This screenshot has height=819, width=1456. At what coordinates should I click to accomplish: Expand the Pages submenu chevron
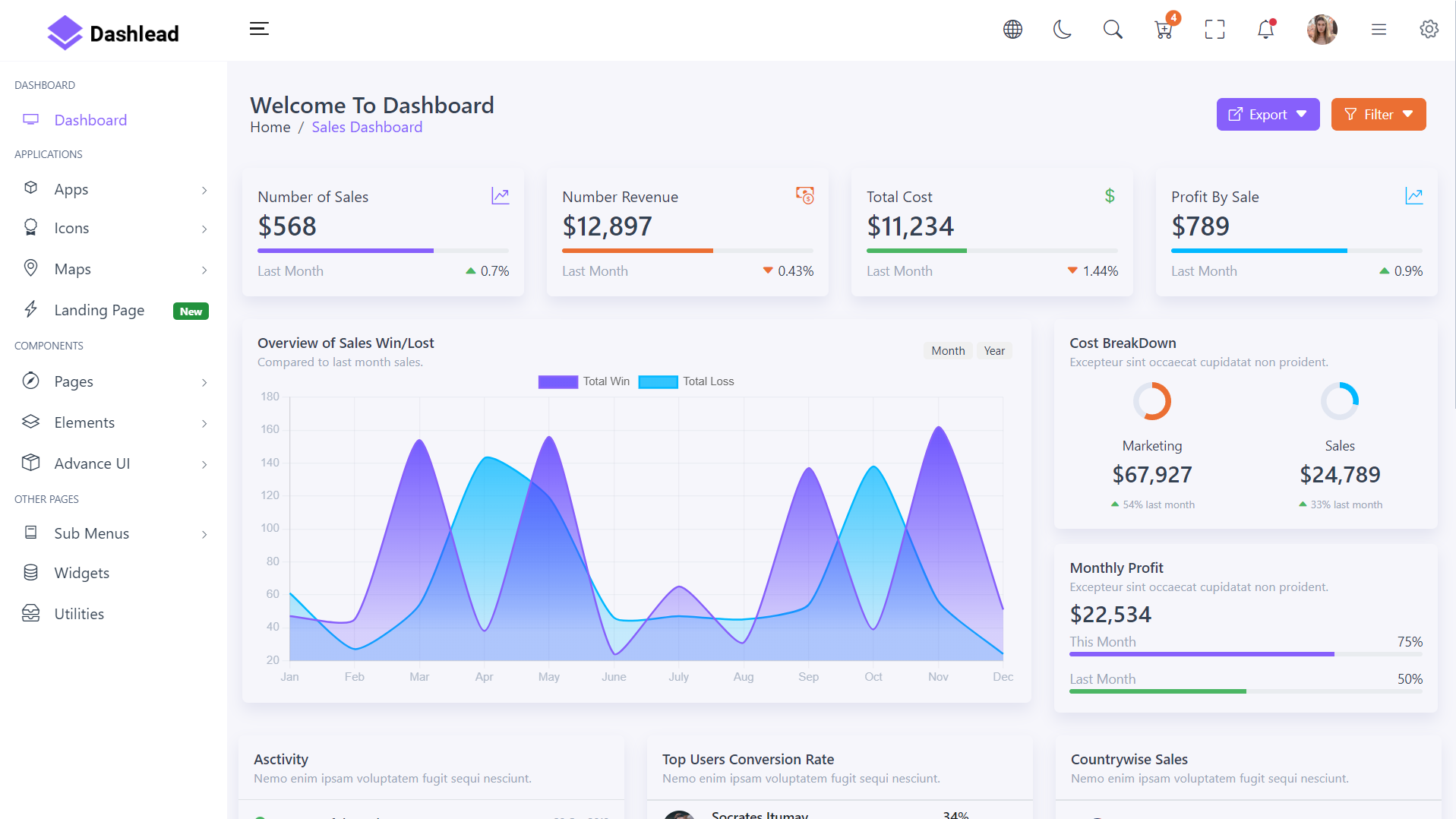pos(204,382)
